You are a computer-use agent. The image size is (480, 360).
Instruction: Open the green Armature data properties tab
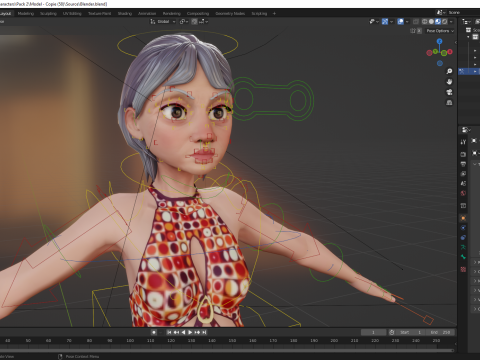coord(463,247)
